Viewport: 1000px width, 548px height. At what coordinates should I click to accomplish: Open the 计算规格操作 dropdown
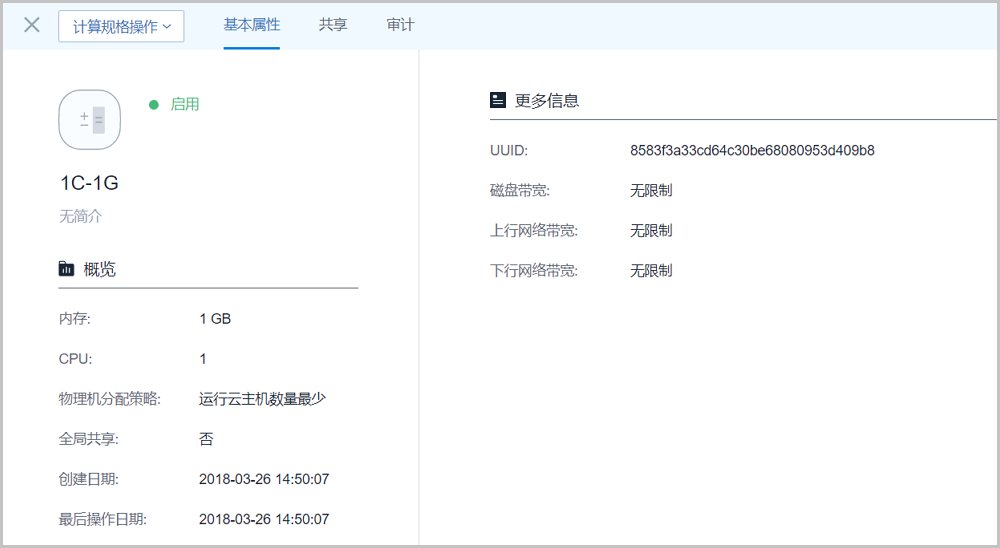tap(121, 26)
